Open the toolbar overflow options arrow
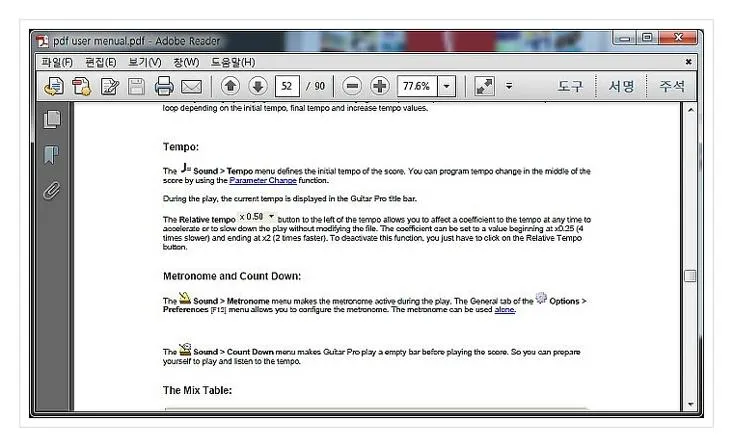 509,86
